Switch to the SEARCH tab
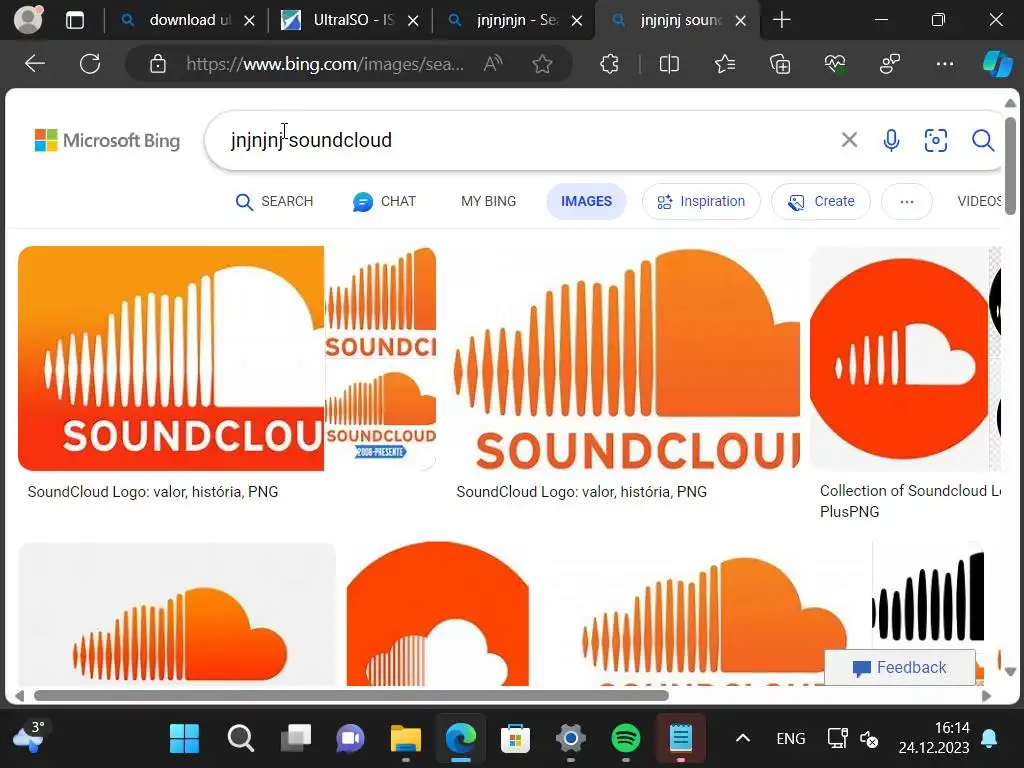This screenshot has width=1024, height=768. point(274,202)
